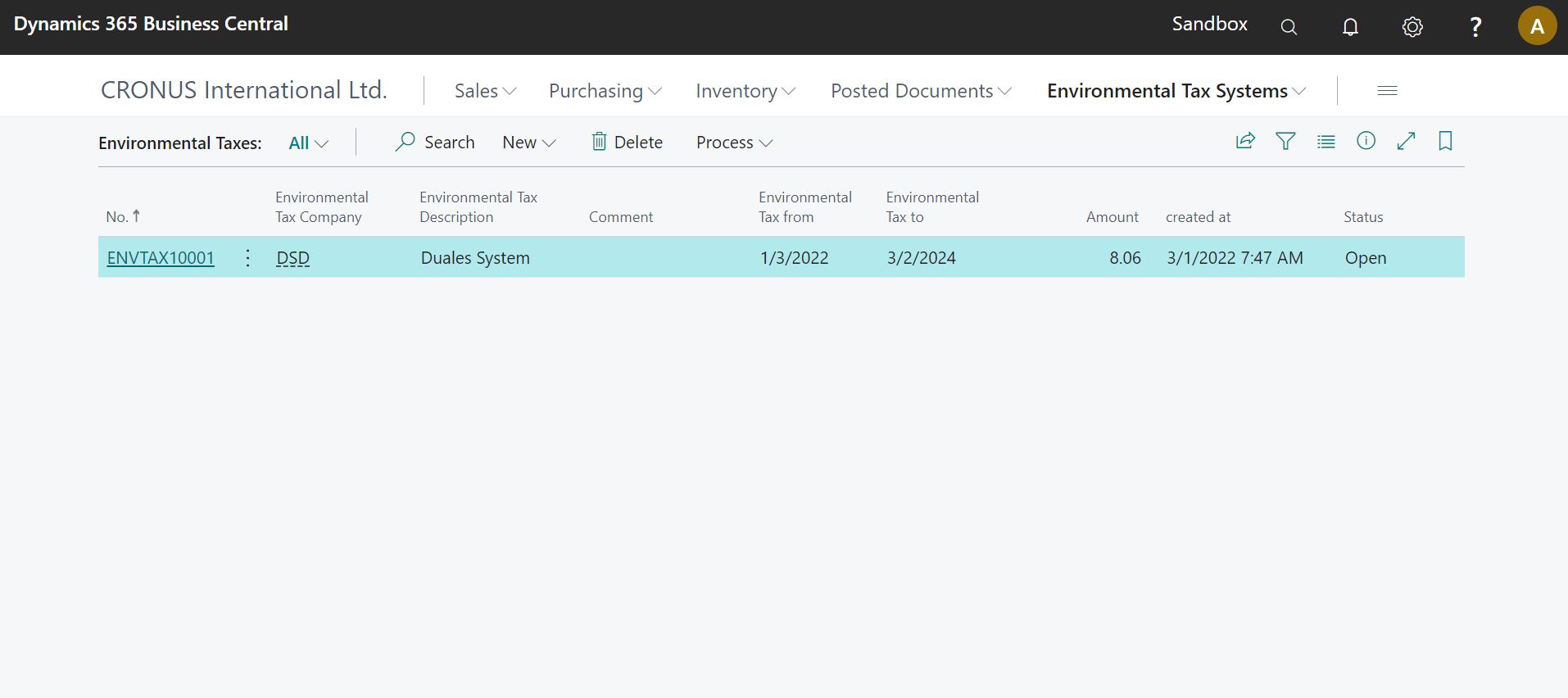The height and width of the screenshot is (698, 1568).
Task: Click the Share icon
Action: pos(1245,141)
